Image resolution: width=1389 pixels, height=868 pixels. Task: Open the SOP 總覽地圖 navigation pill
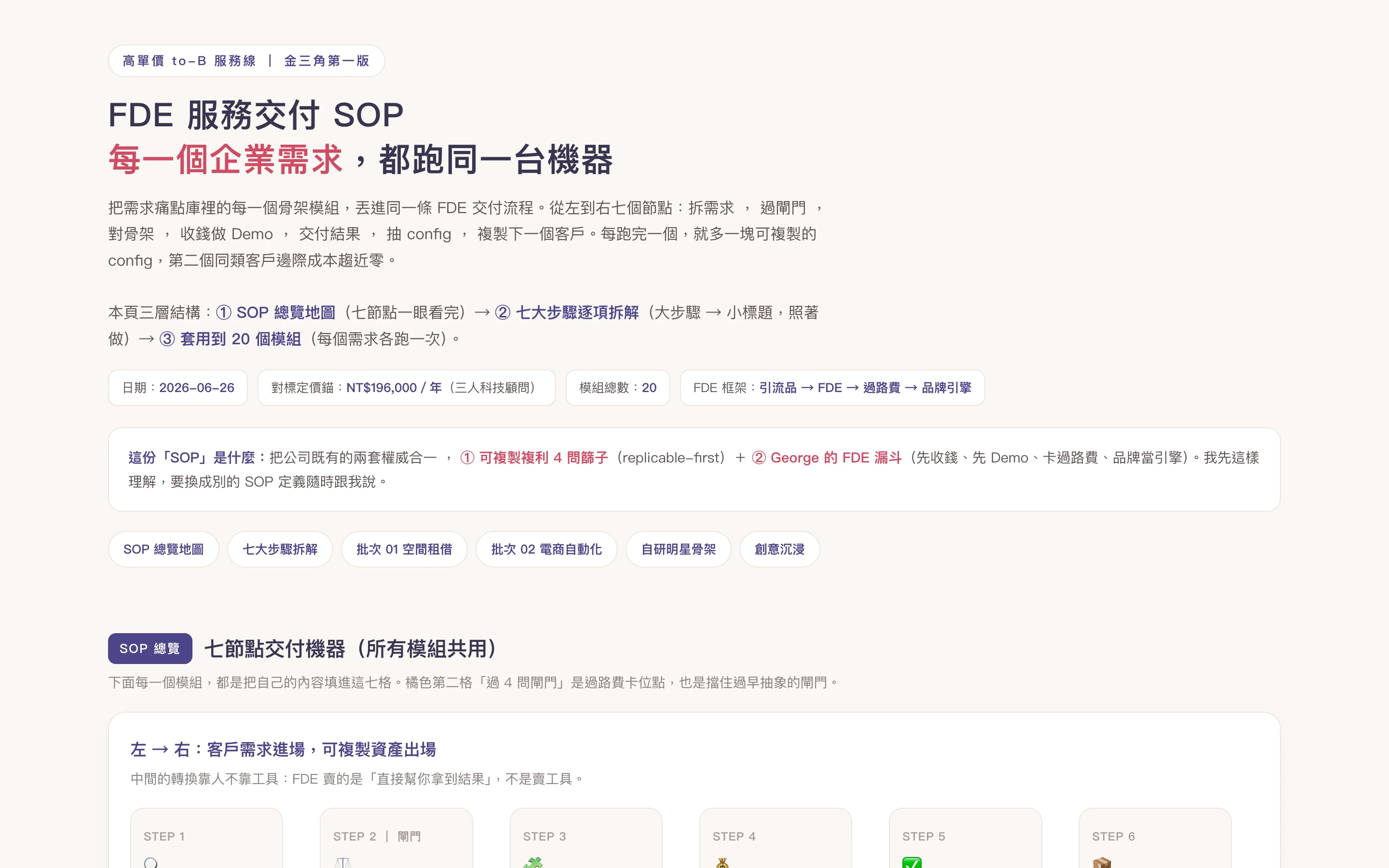[x=163, y=549]
